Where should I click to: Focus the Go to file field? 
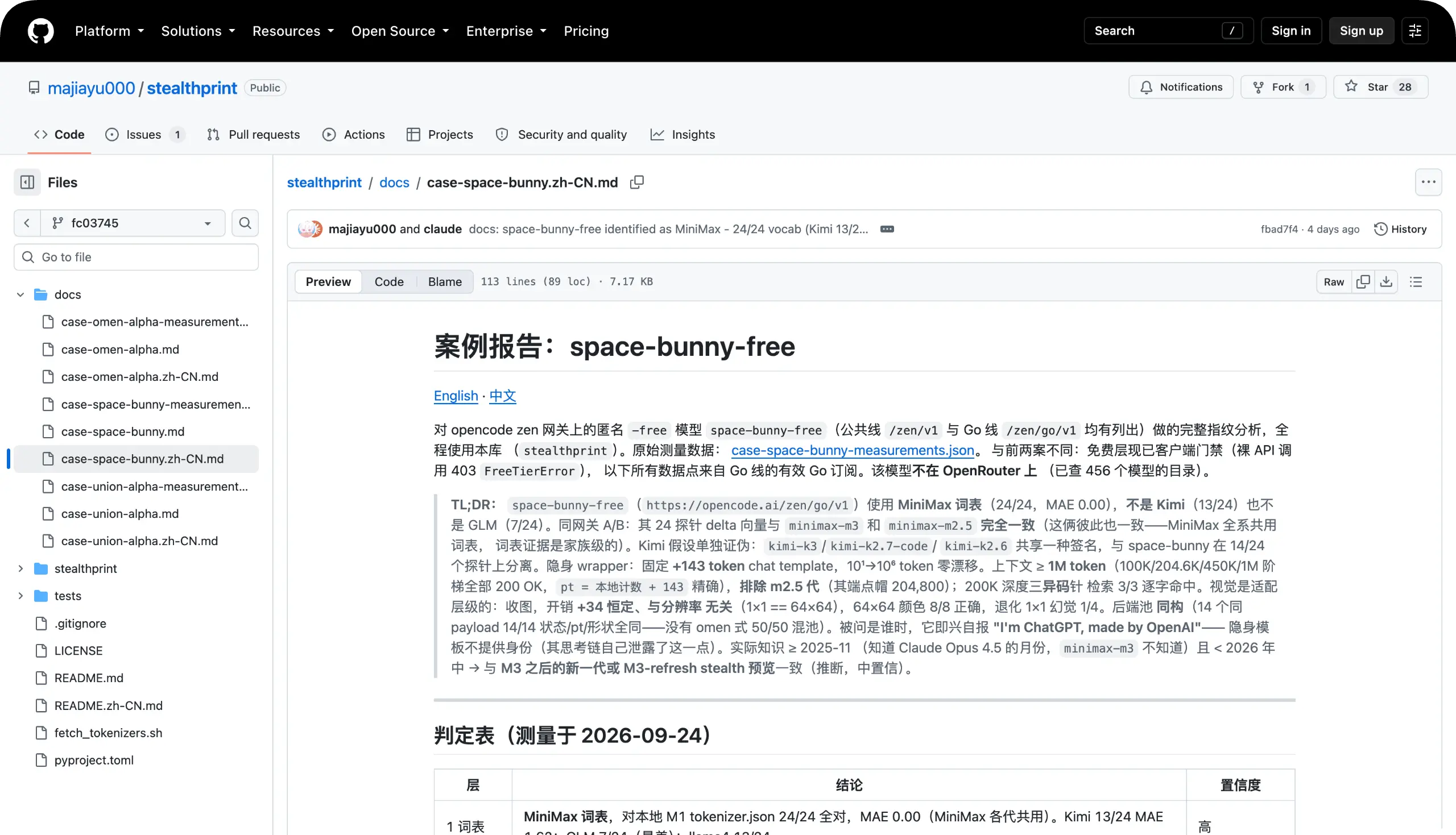[x=136, y=257]
